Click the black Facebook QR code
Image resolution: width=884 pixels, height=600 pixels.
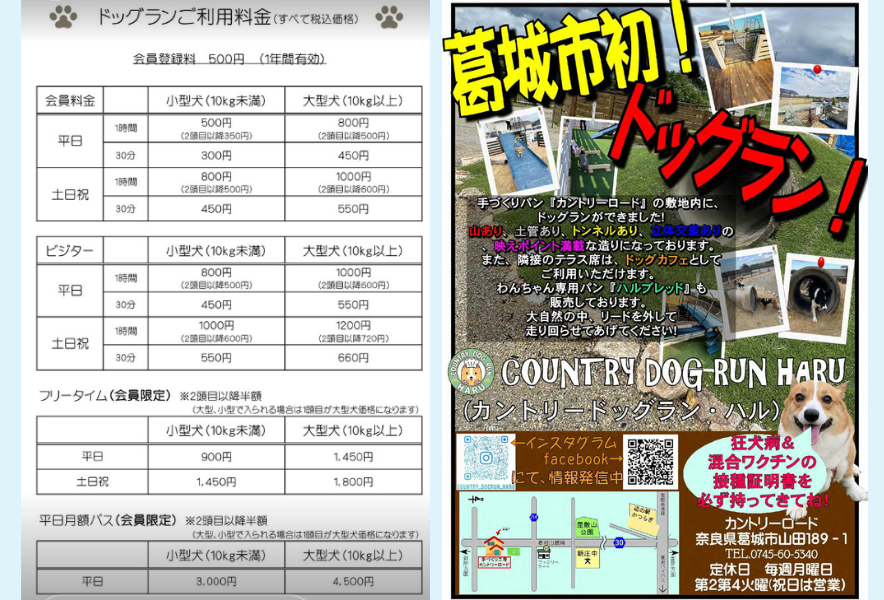tap(650, 461)
